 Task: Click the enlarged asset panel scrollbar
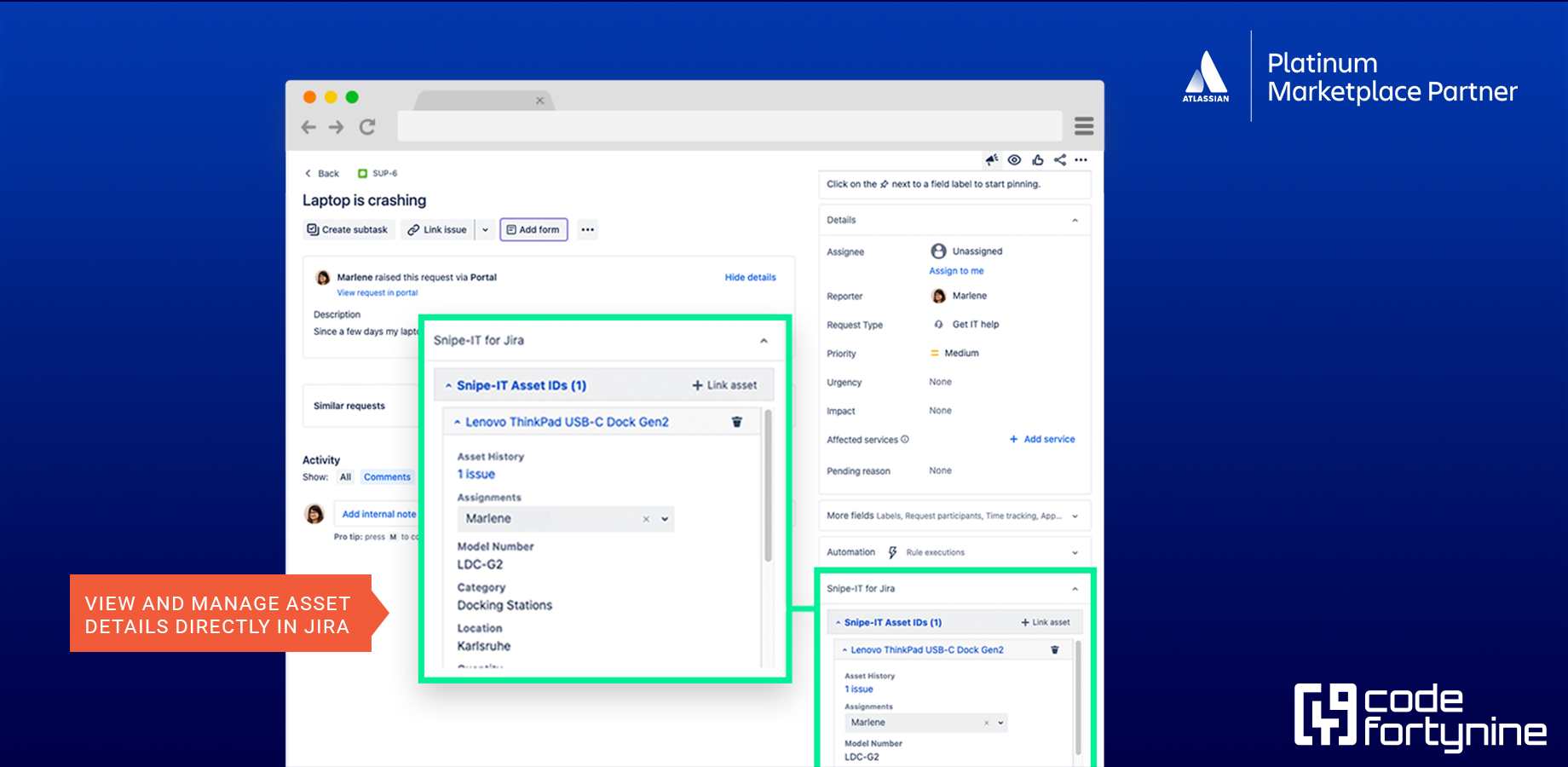tap(768, 486)
